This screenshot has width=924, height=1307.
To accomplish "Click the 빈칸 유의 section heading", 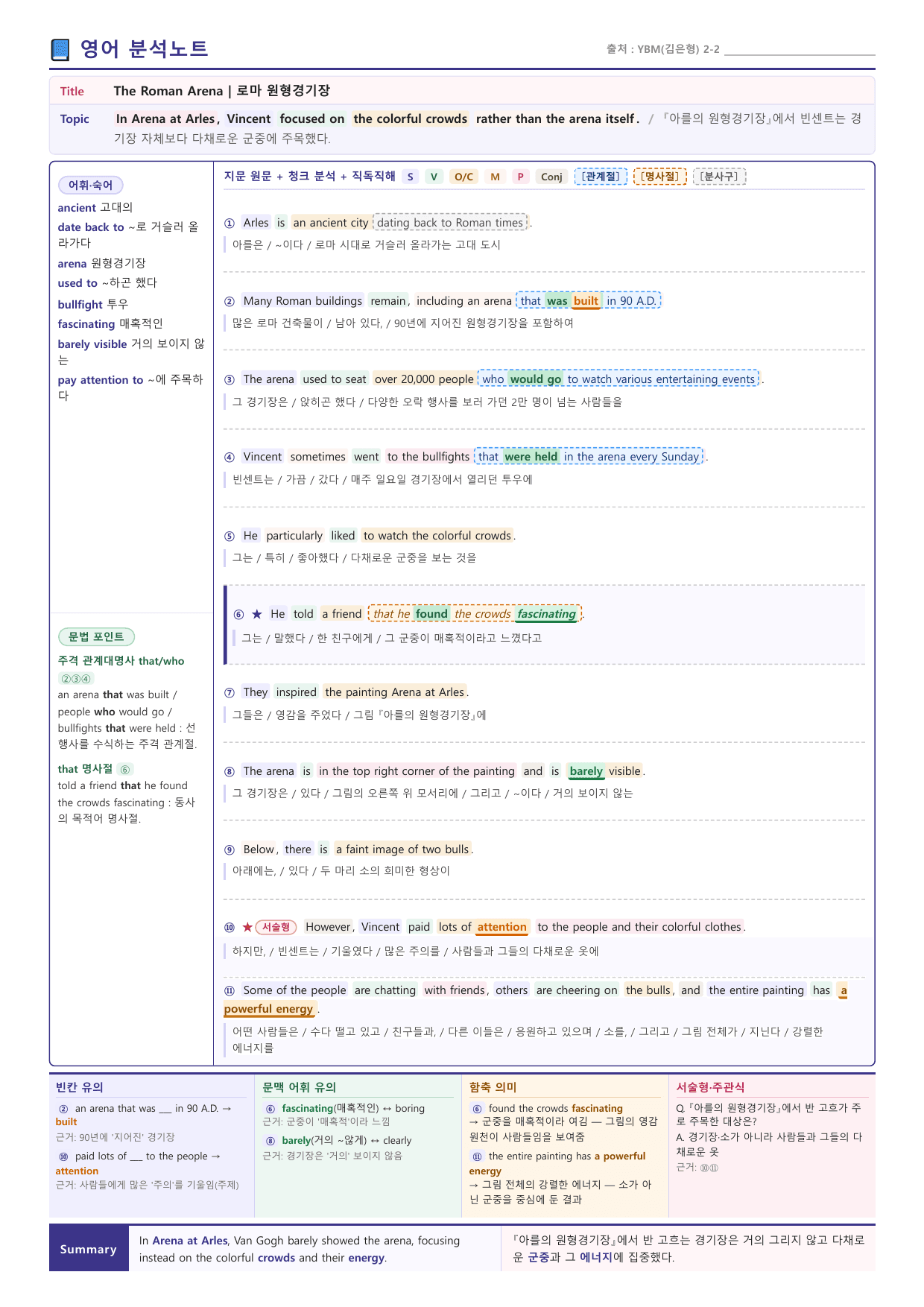I will click(80, 1087).
